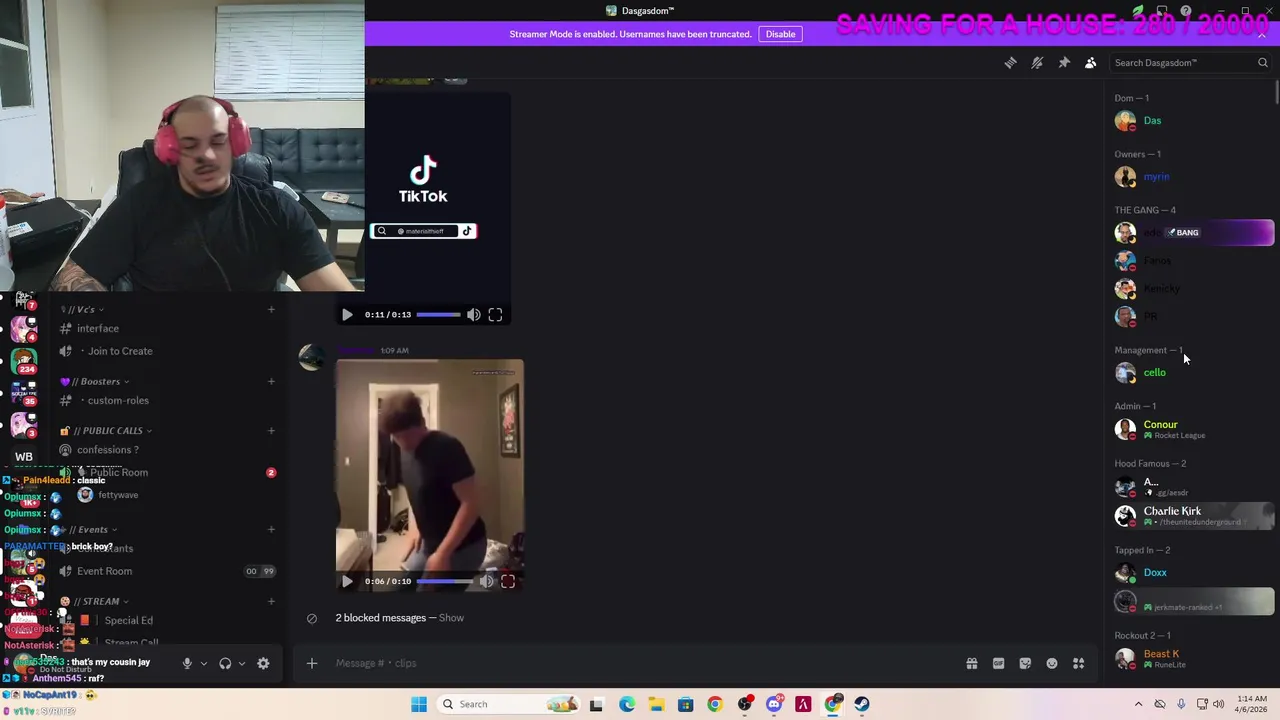Open Steam from the taskbar
This screenshot has width=1280, height=720.
(x=862, y=704)
